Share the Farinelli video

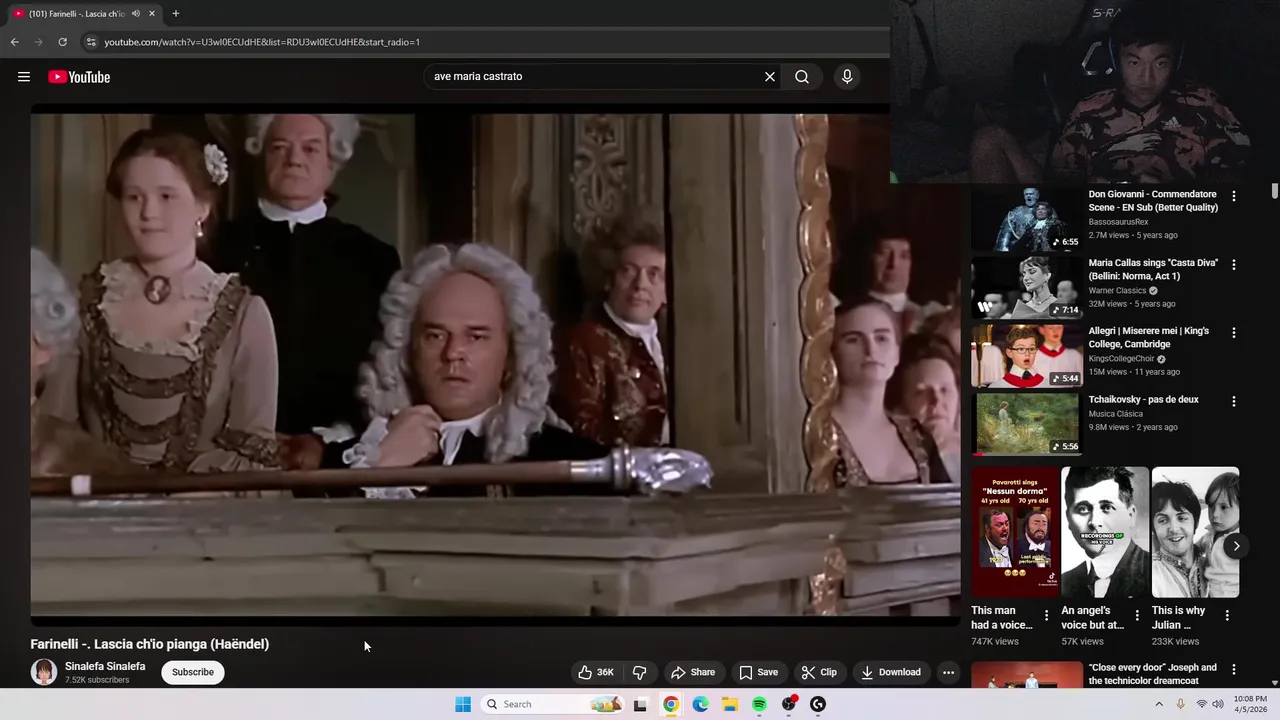(x=693, y=672)
